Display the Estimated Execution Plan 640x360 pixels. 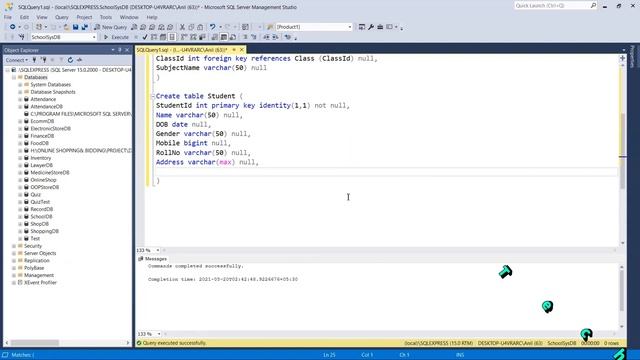[x=154, y=37]
